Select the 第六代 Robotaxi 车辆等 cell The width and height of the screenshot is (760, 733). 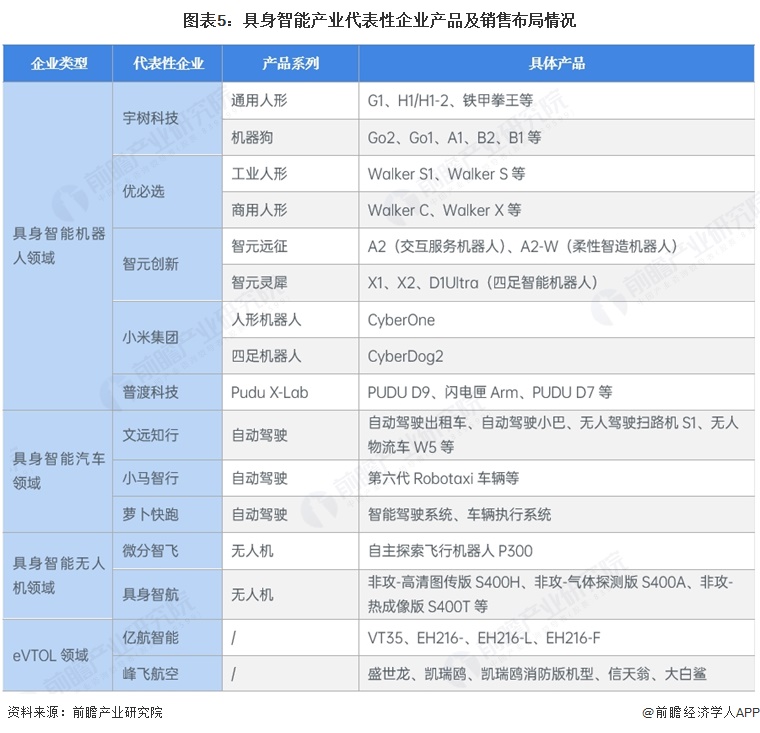[x=556, y=478]
